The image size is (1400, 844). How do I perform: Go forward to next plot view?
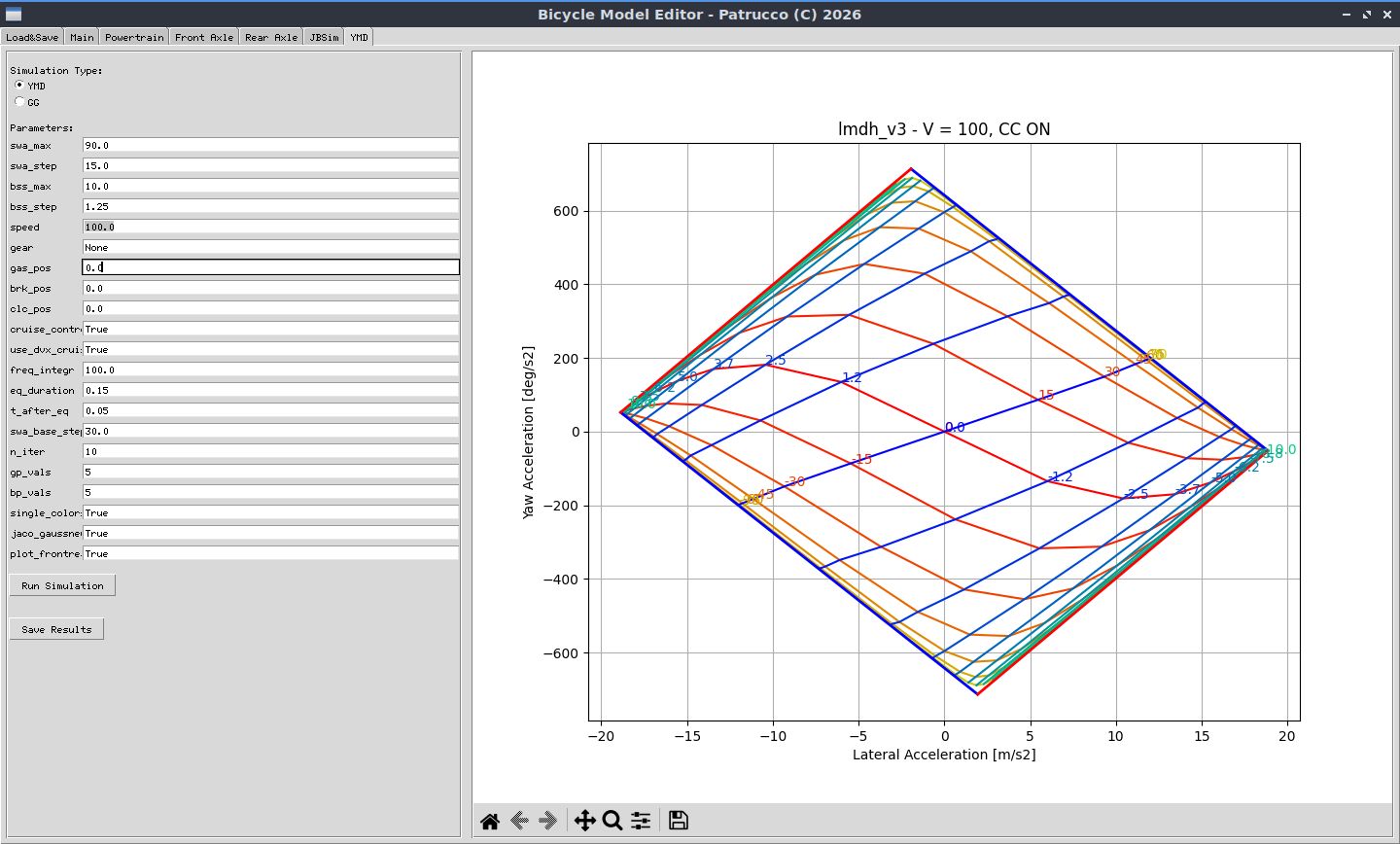(x=548, y=821)
